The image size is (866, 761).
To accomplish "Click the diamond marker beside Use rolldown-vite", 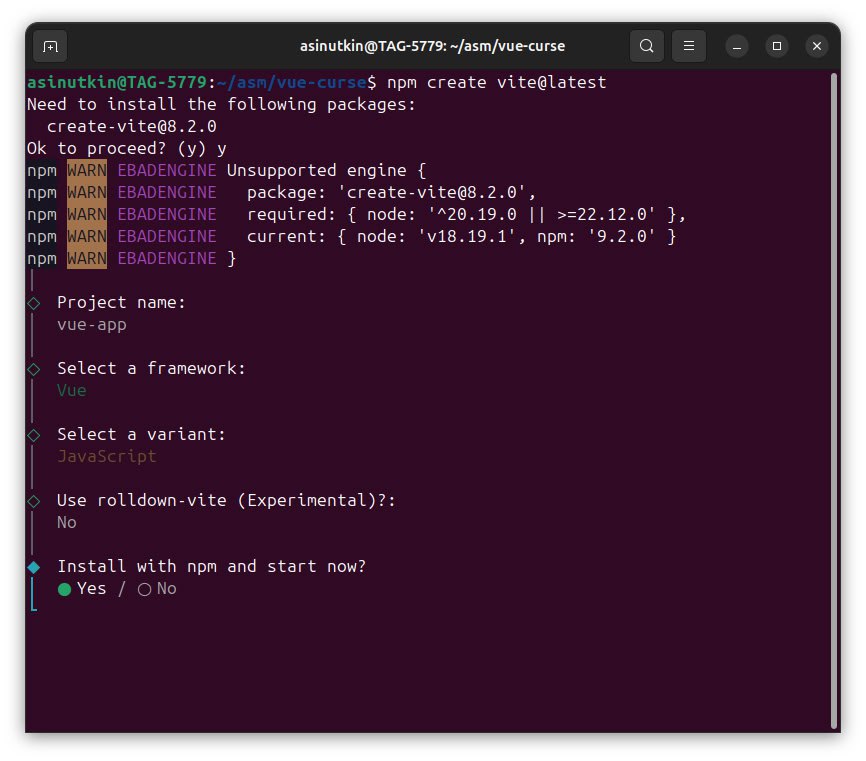I will click(33, 501).
